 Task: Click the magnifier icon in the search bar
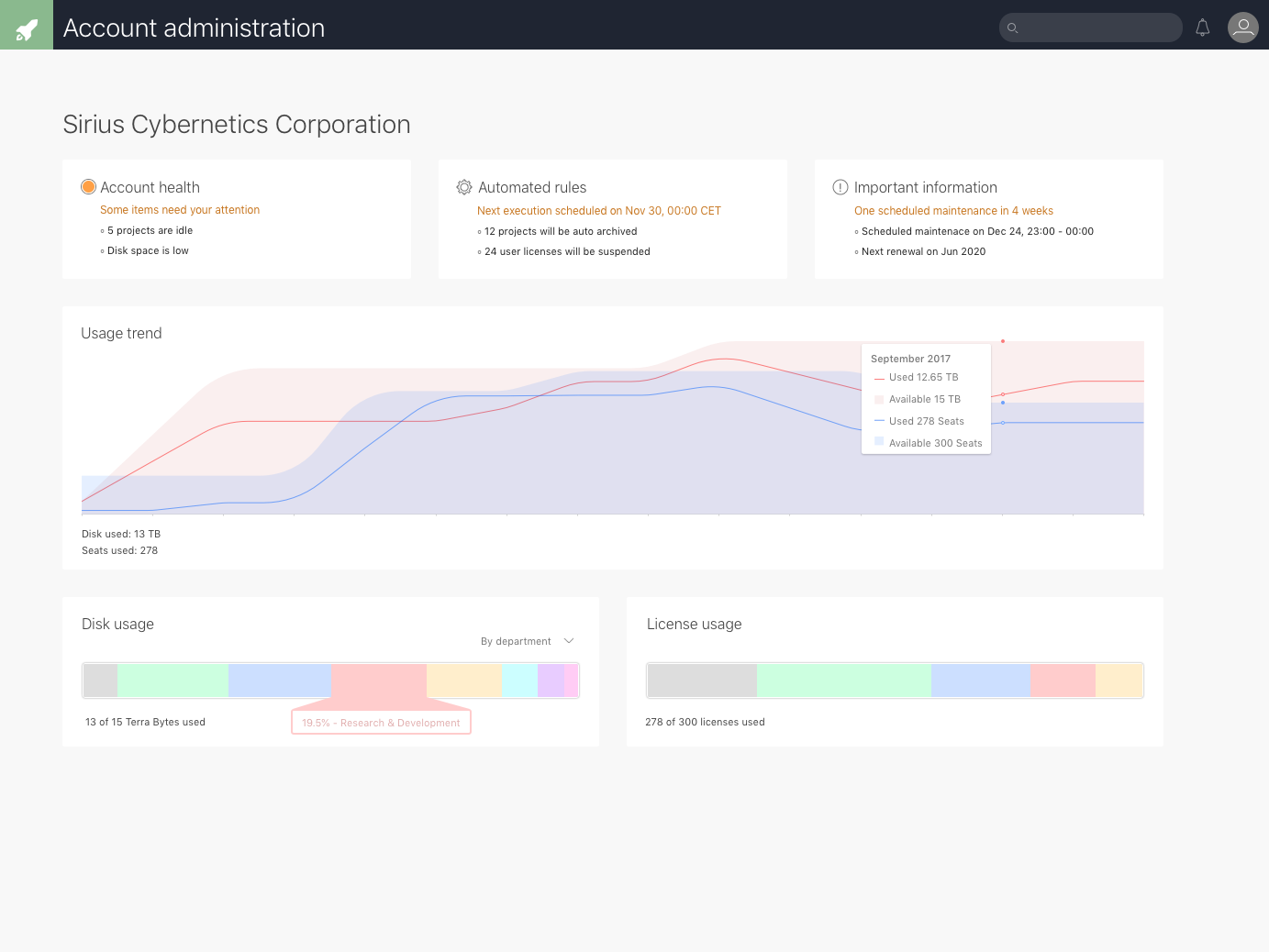(1013, 28)
